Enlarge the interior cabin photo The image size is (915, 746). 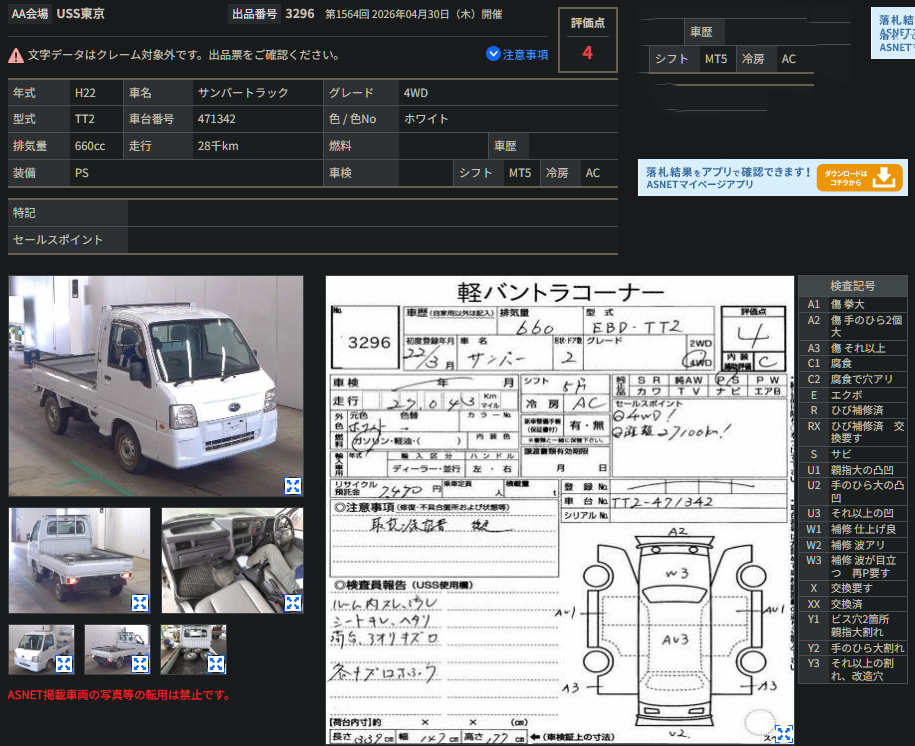pos(293,602)
